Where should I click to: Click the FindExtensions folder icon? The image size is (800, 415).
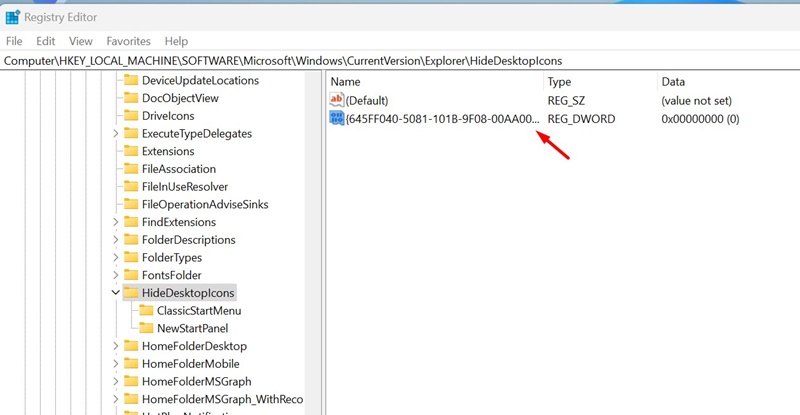tap(131, 222)
